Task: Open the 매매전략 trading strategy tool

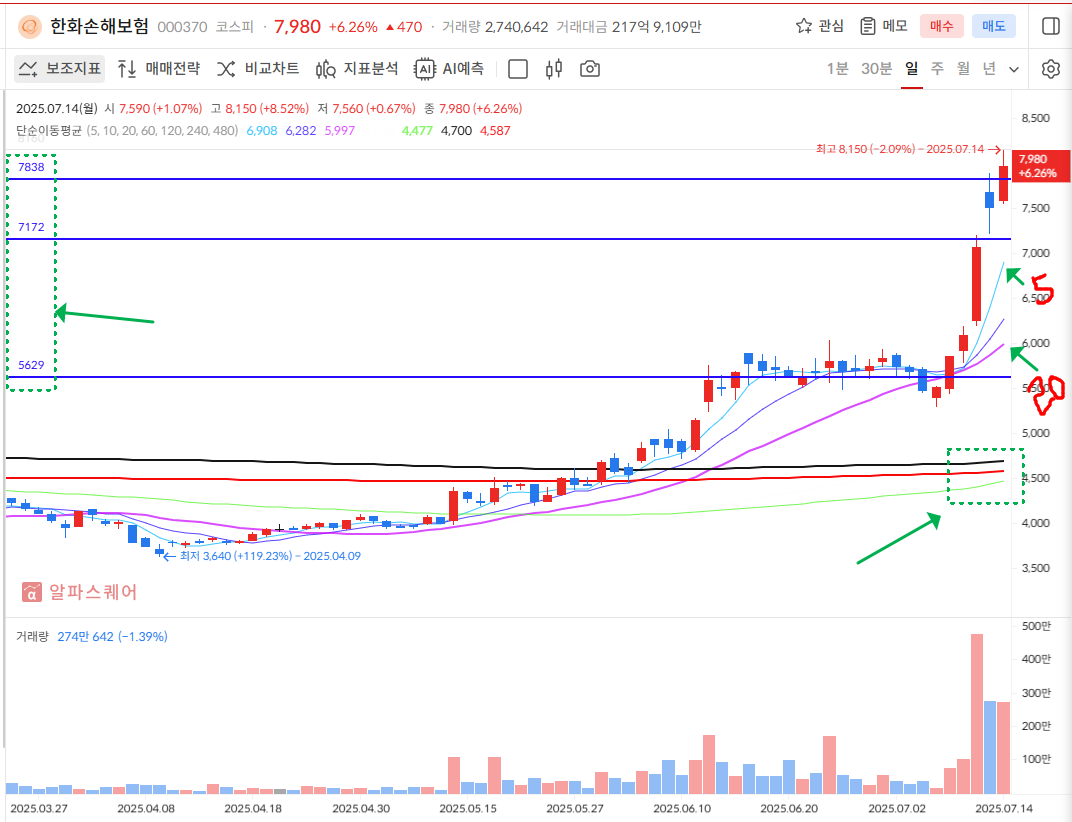Action: (x=159, y=68)
